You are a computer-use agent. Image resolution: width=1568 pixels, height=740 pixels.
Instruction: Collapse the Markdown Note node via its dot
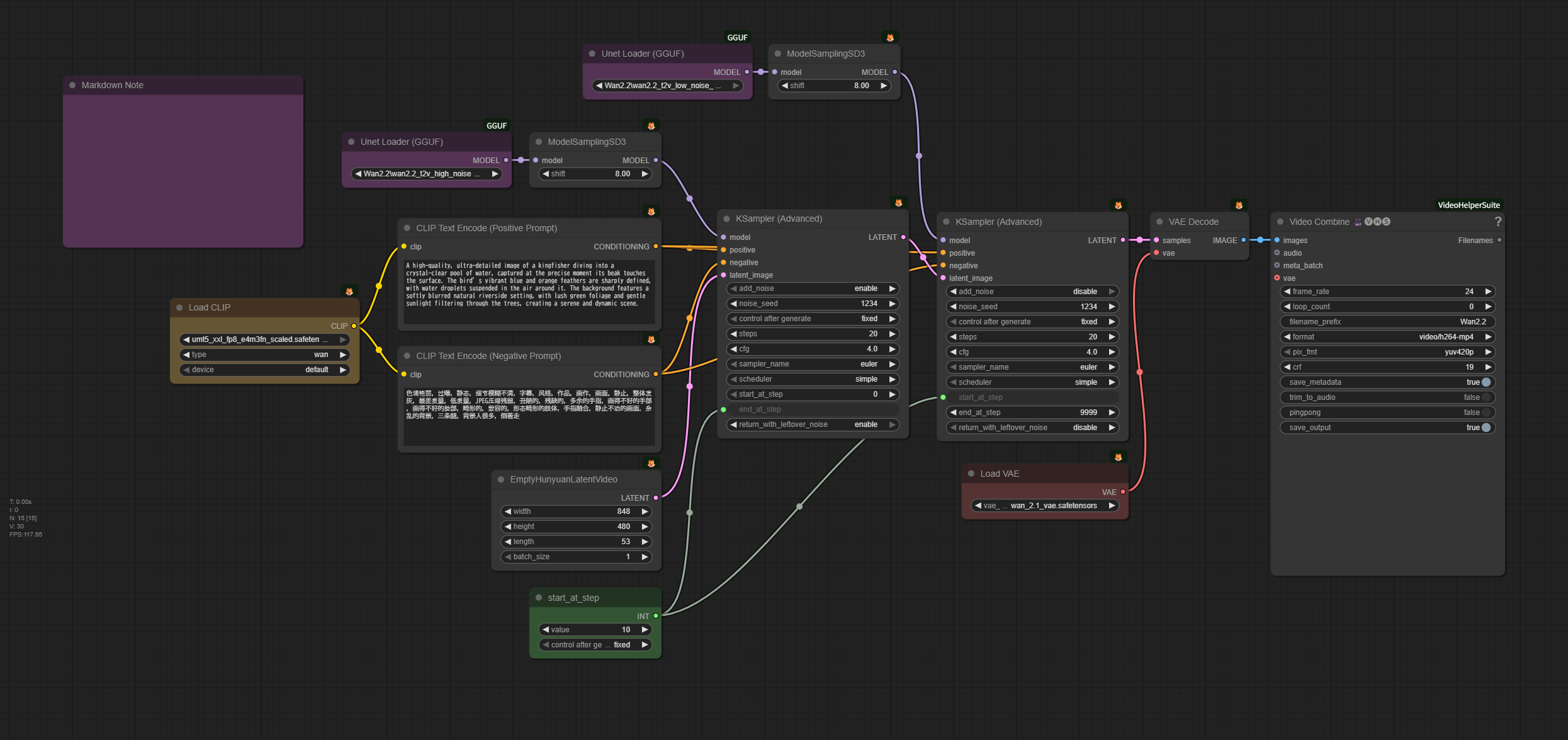coord(72,86)
